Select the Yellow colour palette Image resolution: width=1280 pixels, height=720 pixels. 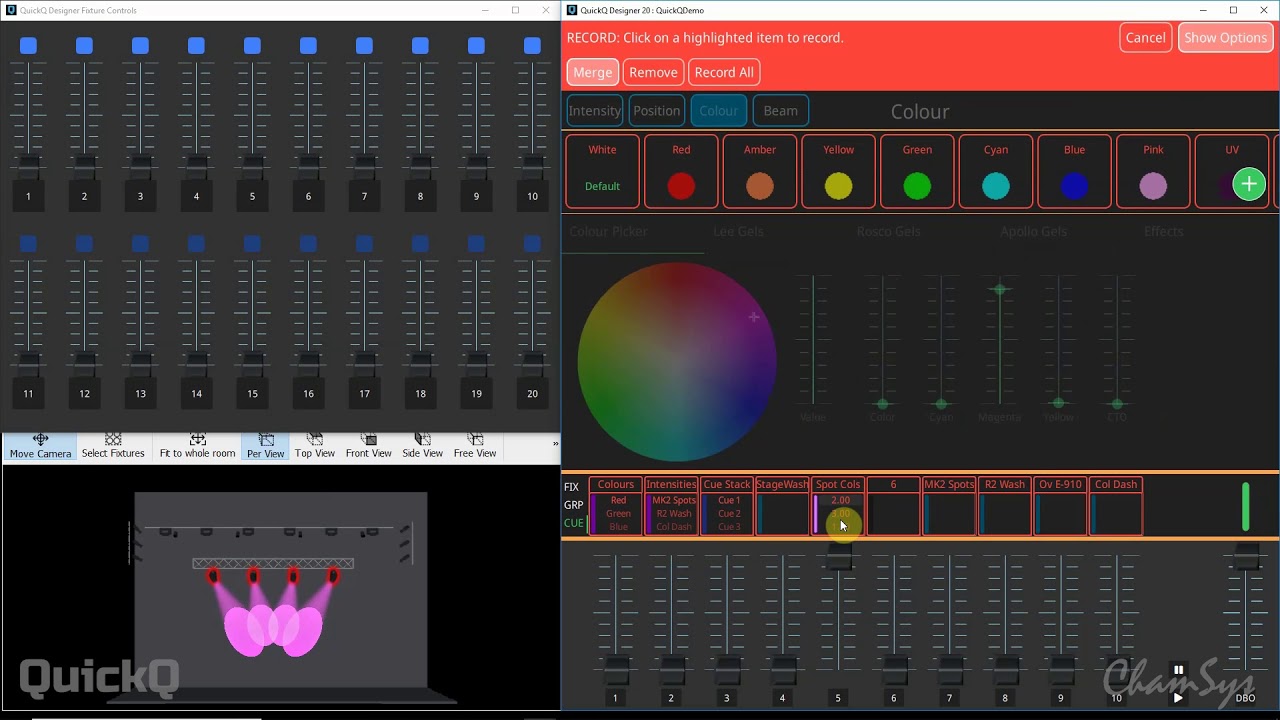838,171
